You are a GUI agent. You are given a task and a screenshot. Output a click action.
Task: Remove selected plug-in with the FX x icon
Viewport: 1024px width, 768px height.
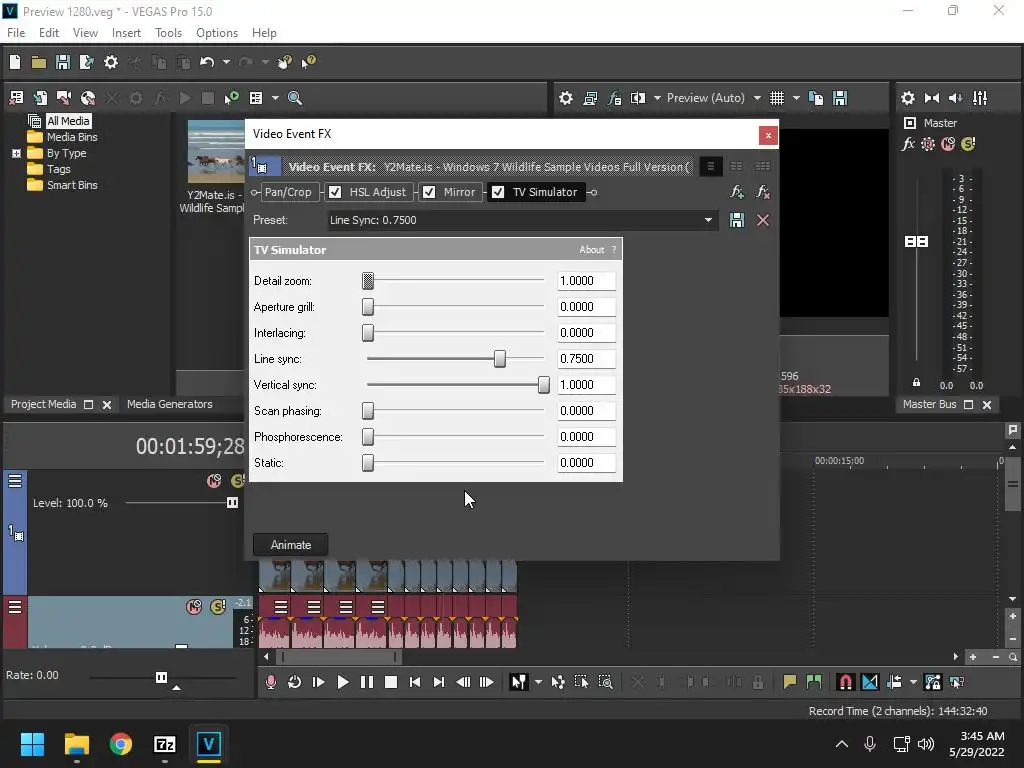pyautogui.click(x=762, y=192)
